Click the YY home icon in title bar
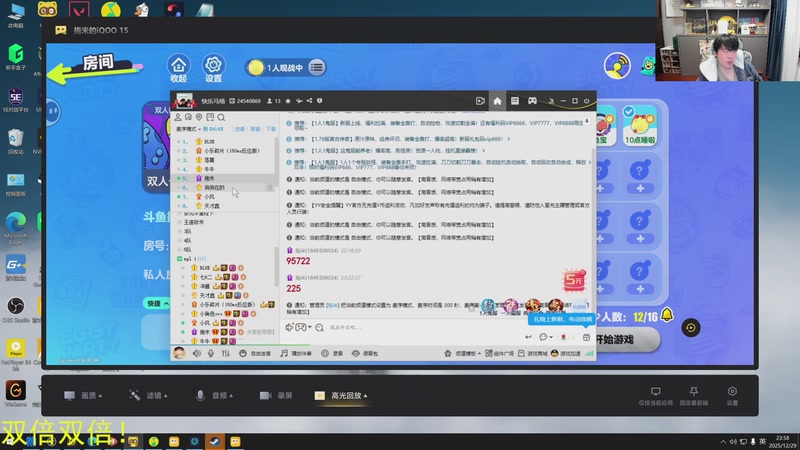This screenshot has width=800, height=450. [x=497, y=101]
